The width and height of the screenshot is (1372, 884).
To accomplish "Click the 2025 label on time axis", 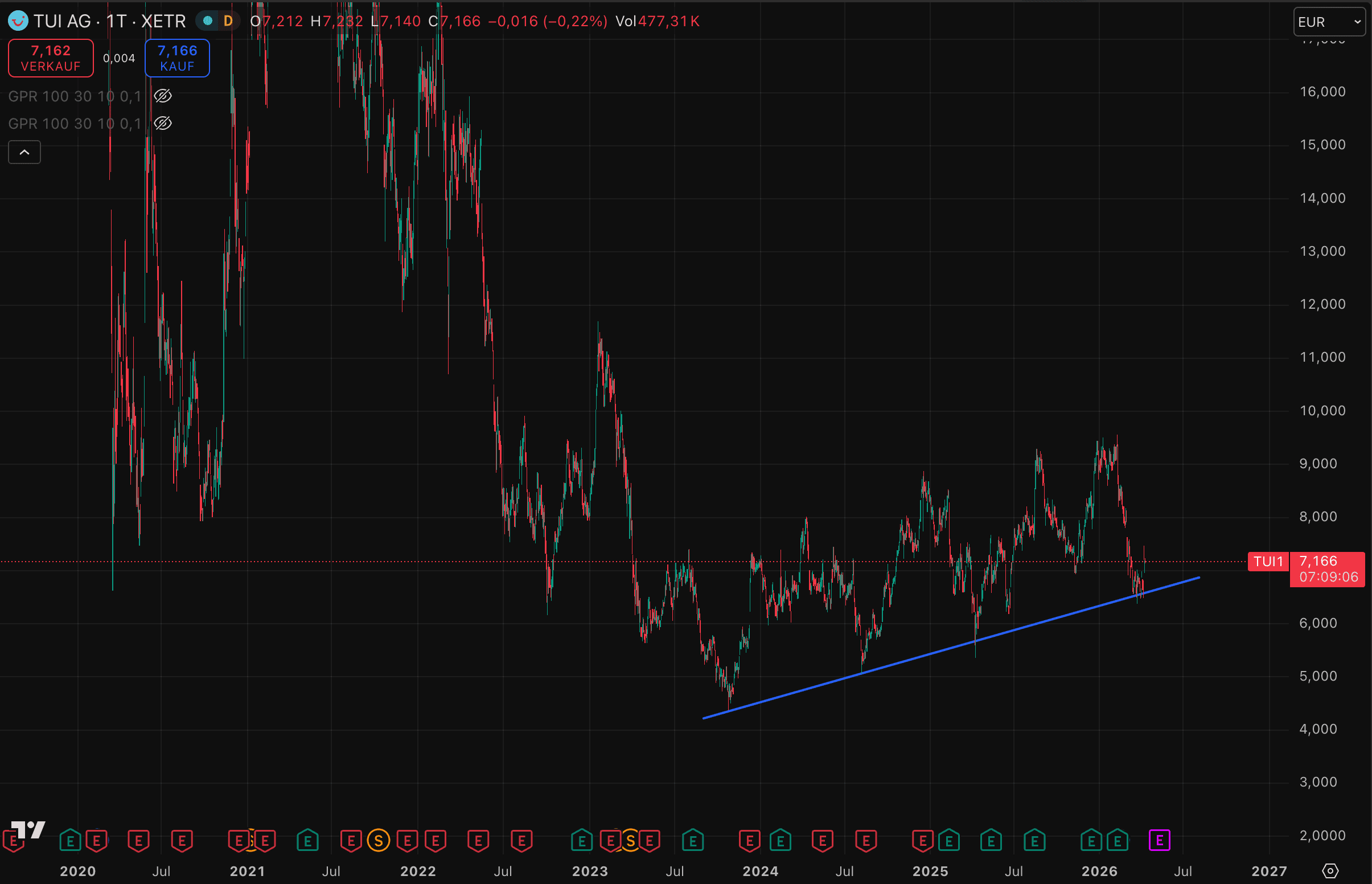I will click(x=930, y=871).
